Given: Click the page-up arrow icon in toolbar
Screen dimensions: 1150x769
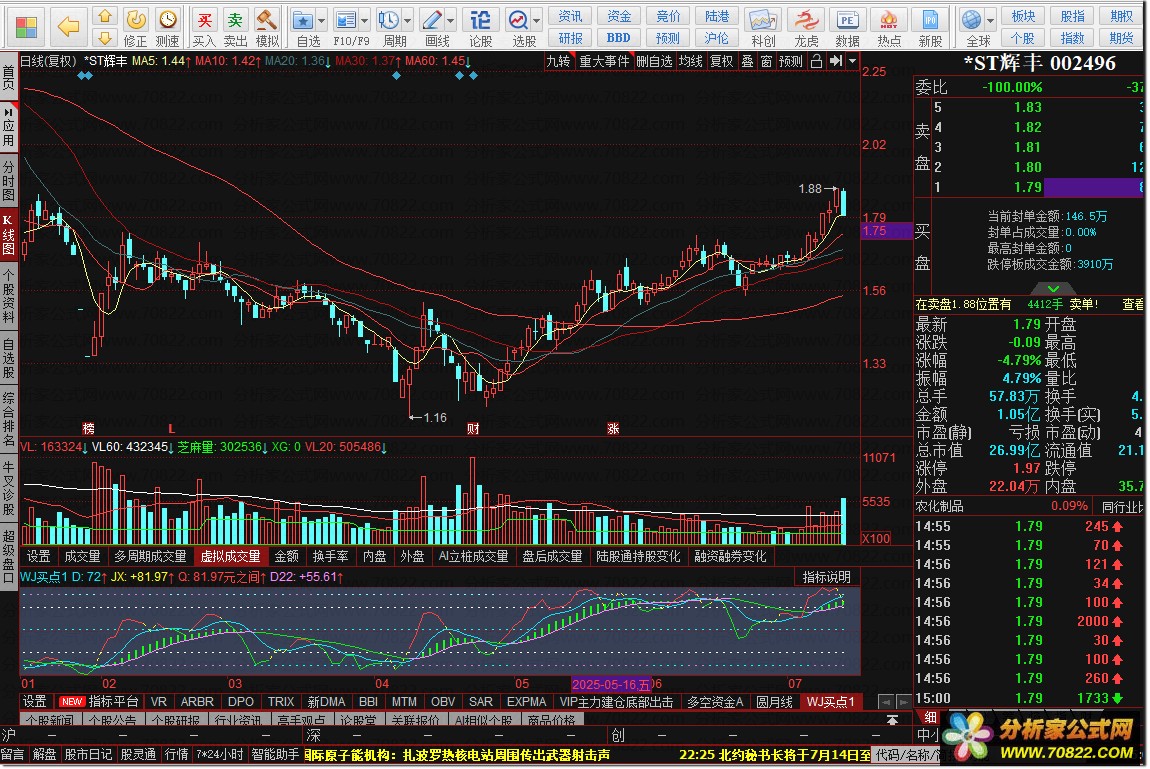Looking at the screenshot, I should coord(105,16).
